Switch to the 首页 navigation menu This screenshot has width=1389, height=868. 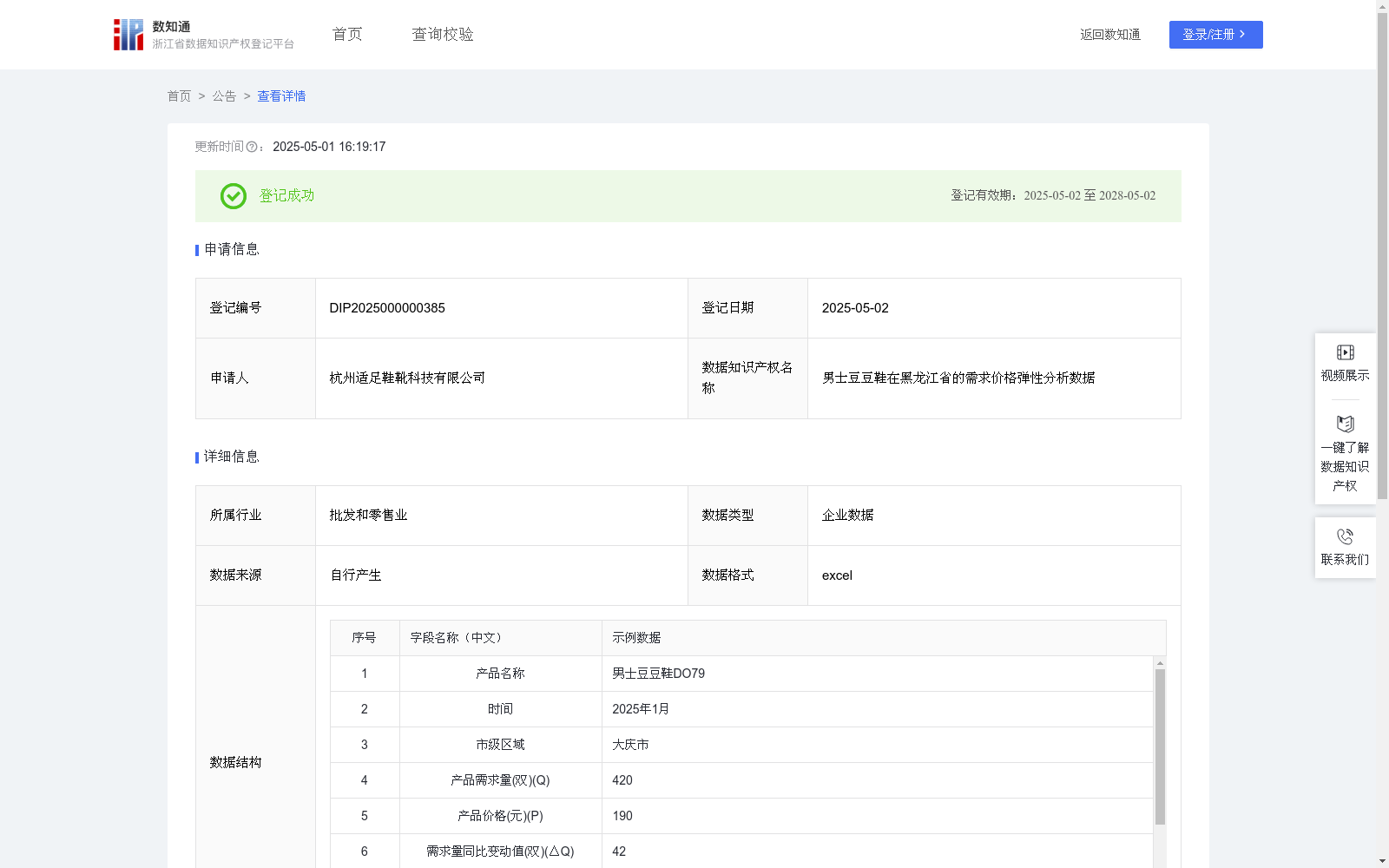click(346, 34)
